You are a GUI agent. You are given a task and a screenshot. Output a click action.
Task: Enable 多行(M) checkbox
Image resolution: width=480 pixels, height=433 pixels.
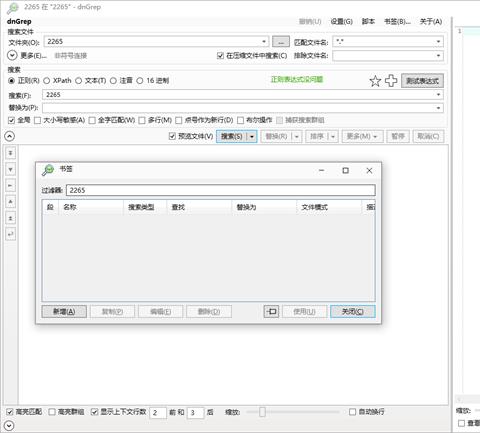point(142,120)
